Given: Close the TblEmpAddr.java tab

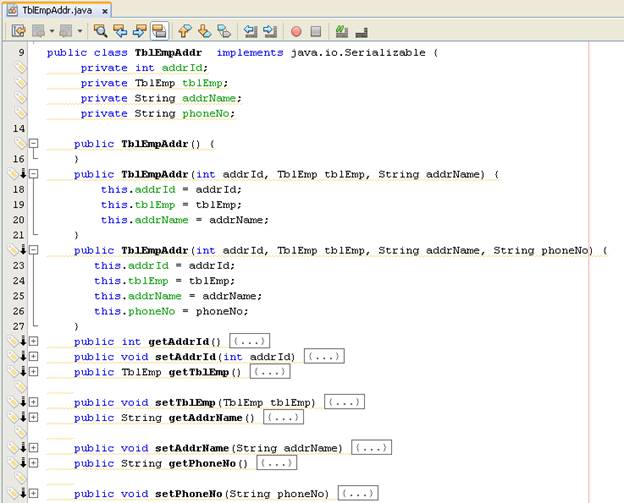Looking at the screenshot, I should click(x=105, y=11).
